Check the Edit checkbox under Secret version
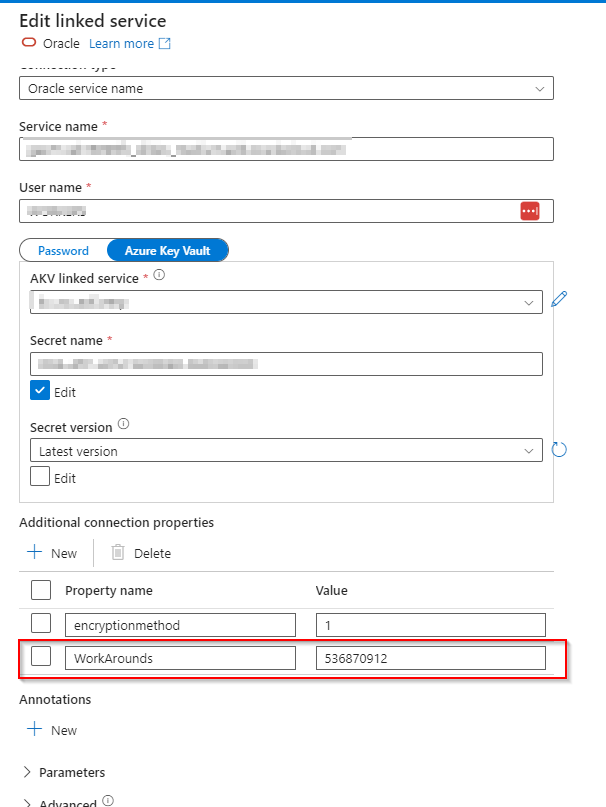The image size is (606, 807). tap(40, 477)
